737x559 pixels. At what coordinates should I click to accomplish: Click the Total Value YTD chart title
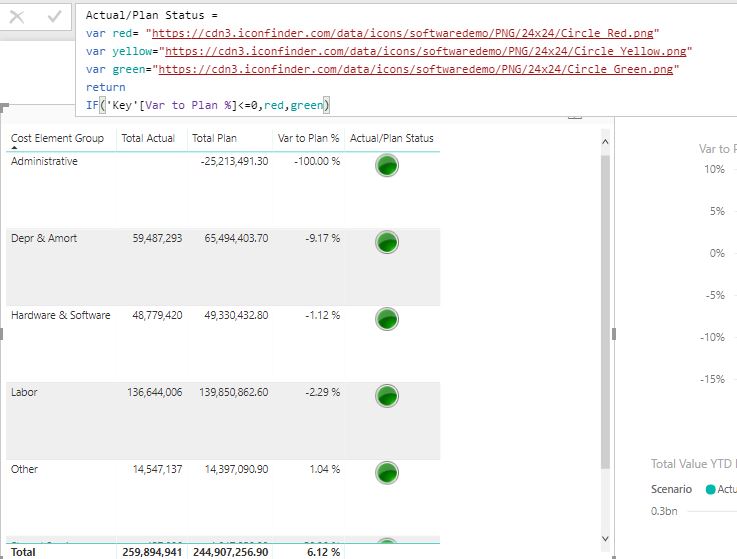694,464
